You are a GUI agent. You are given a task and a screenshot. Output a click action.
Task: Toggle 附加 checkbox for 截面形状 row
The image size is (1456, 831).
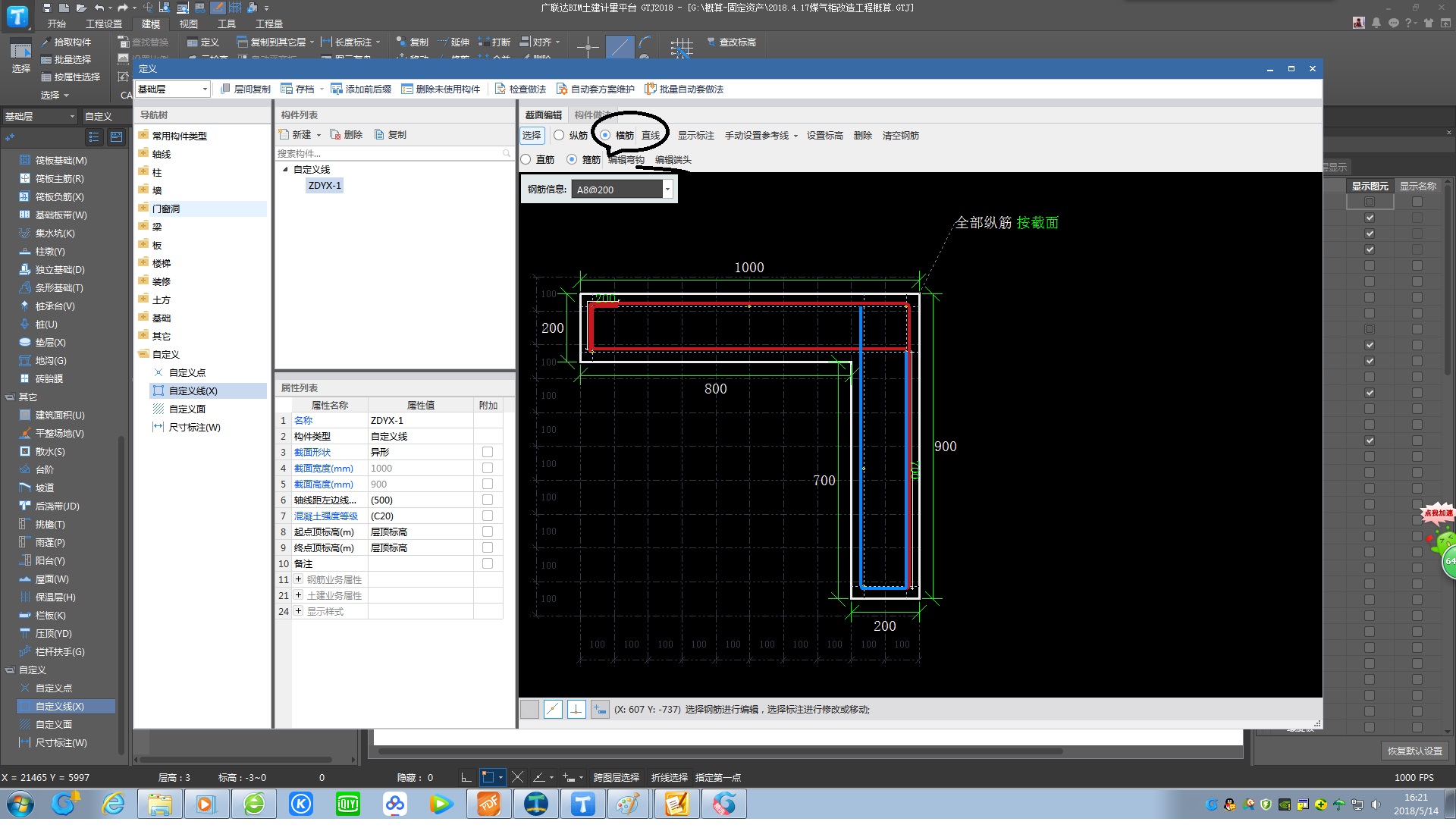488,452
